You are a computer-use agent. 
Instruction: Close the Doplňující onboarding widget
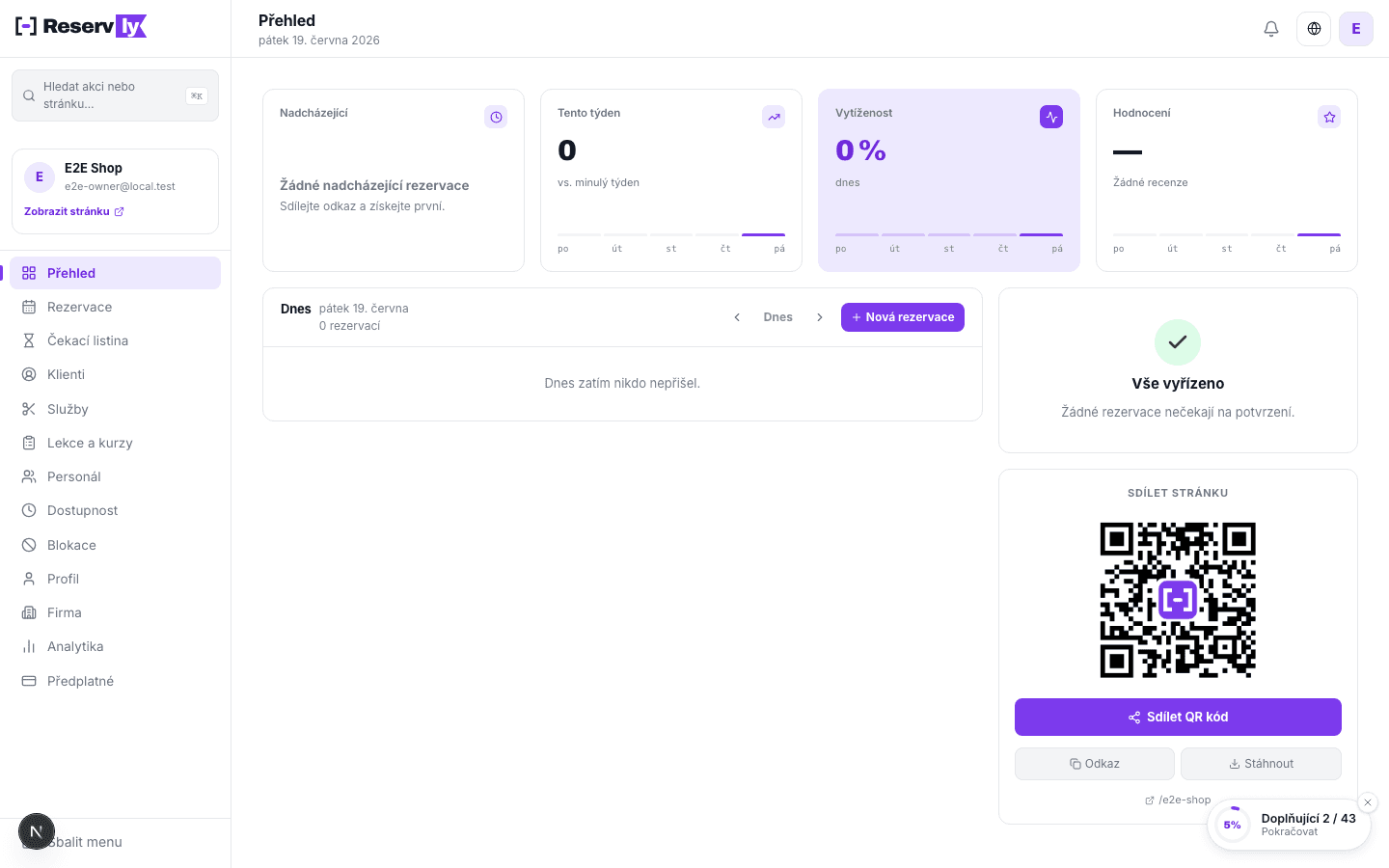(1368, 802)
